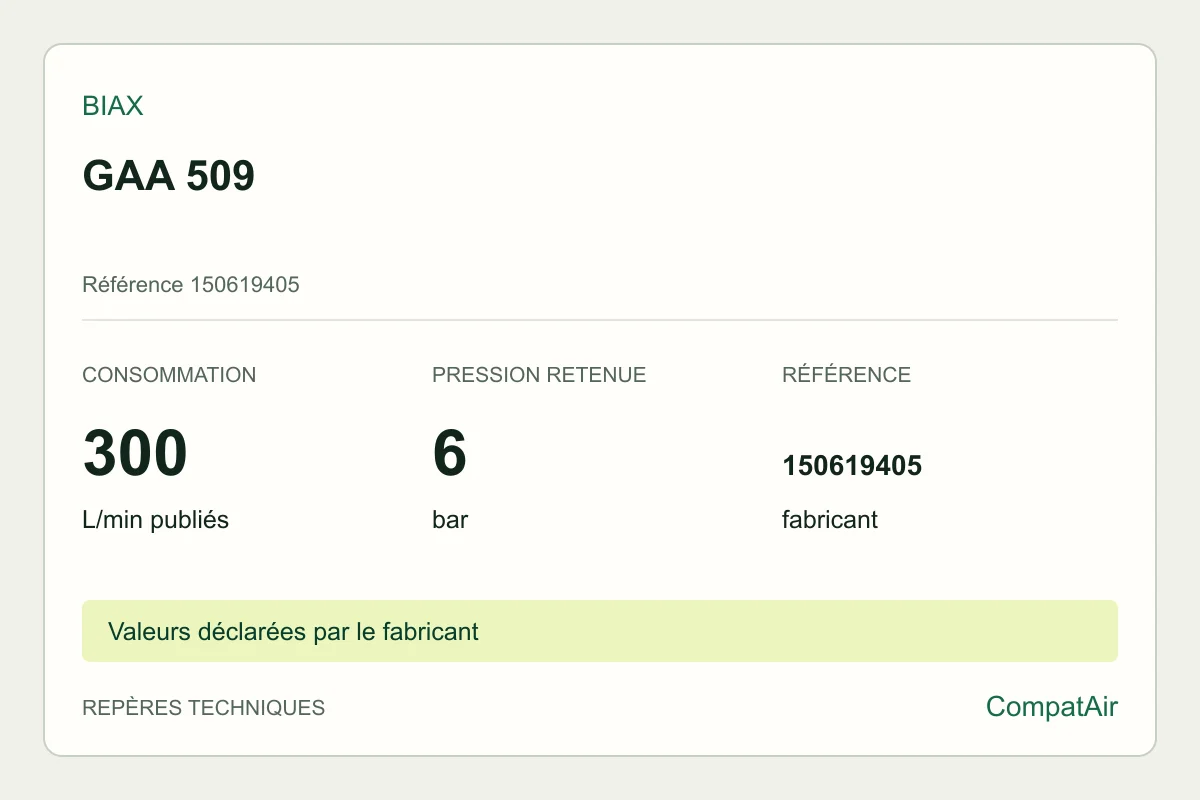Screen dimensions: 1200x800
Task: Select the GAA 509 product title
Action: click(x=169, y=176)
